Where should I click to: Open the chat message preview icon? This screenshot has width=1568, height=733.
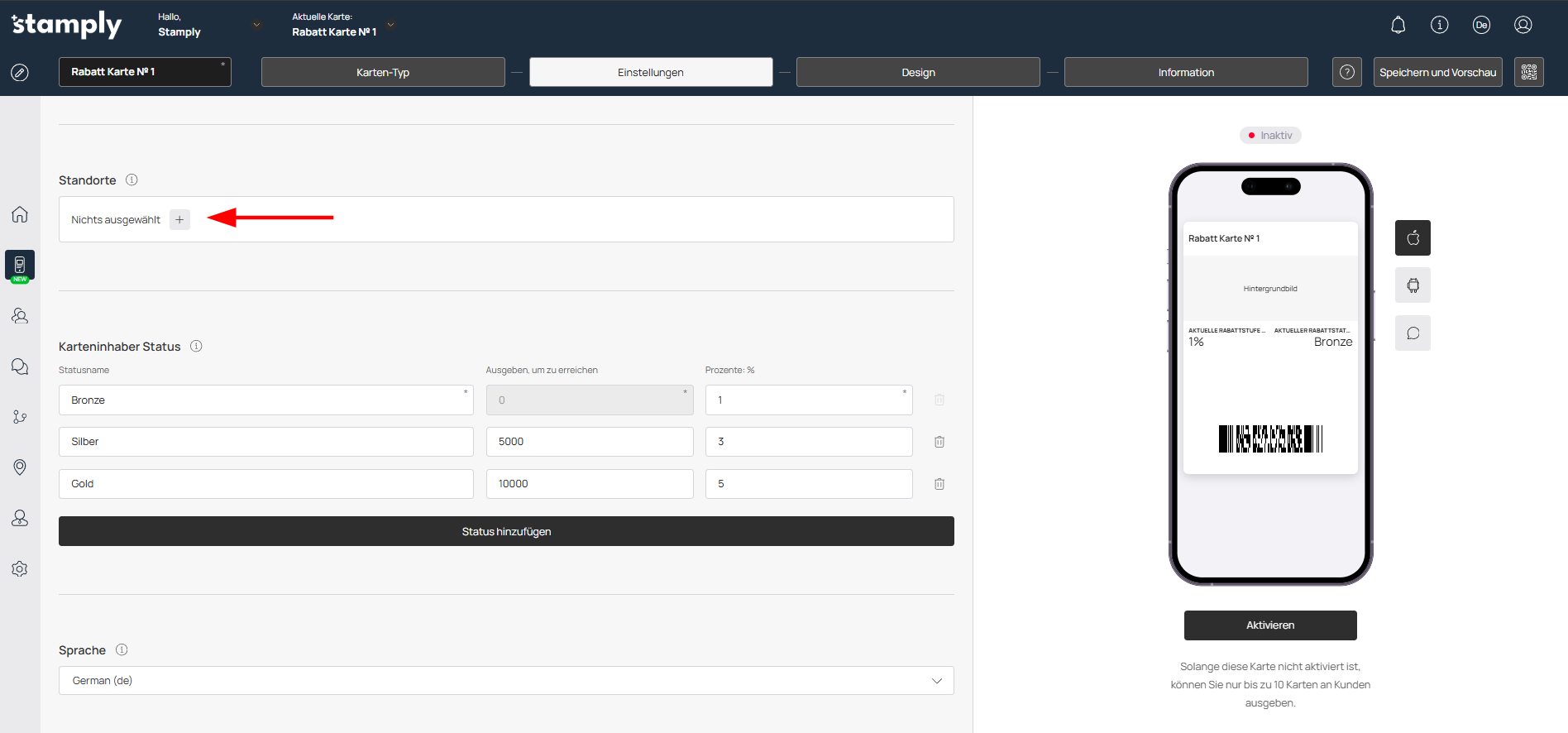[1413, 333]
